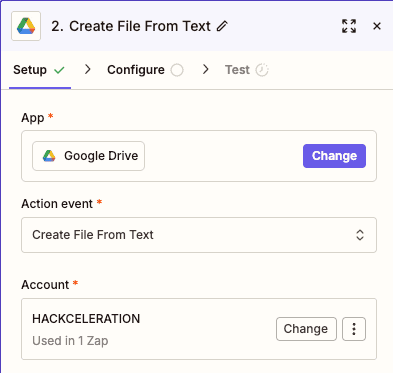Screen dimensions: 393x373
Task: Click the Account field label
Action: coord(45,285)
